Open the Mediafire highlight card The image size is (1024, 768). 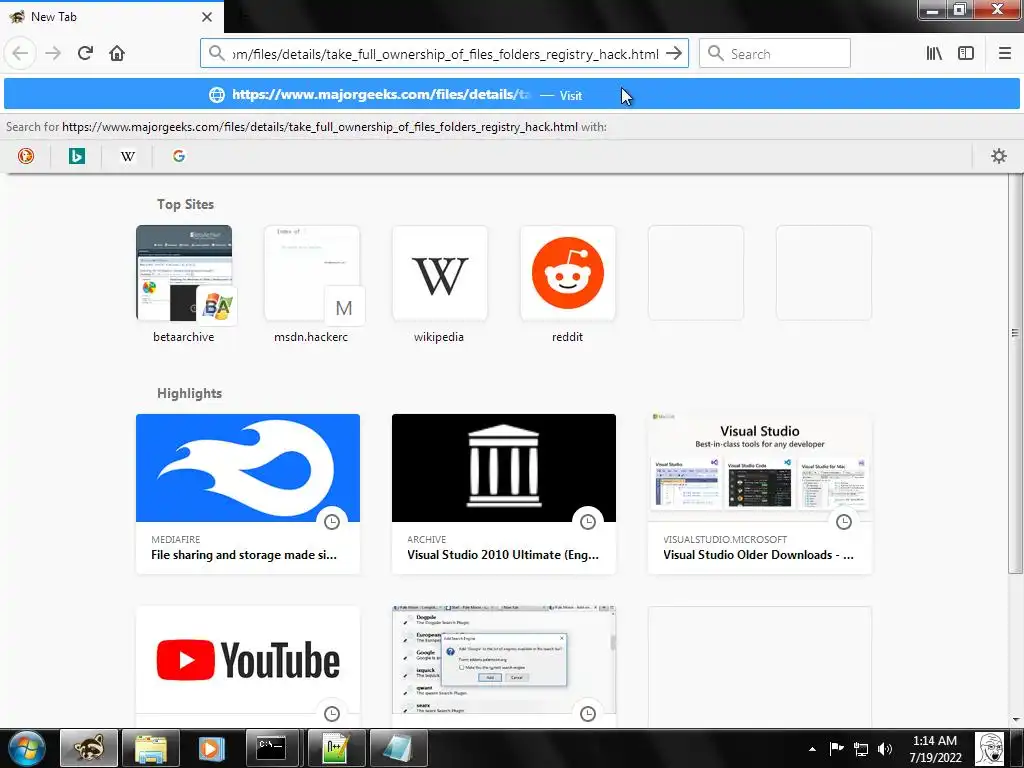248,494
